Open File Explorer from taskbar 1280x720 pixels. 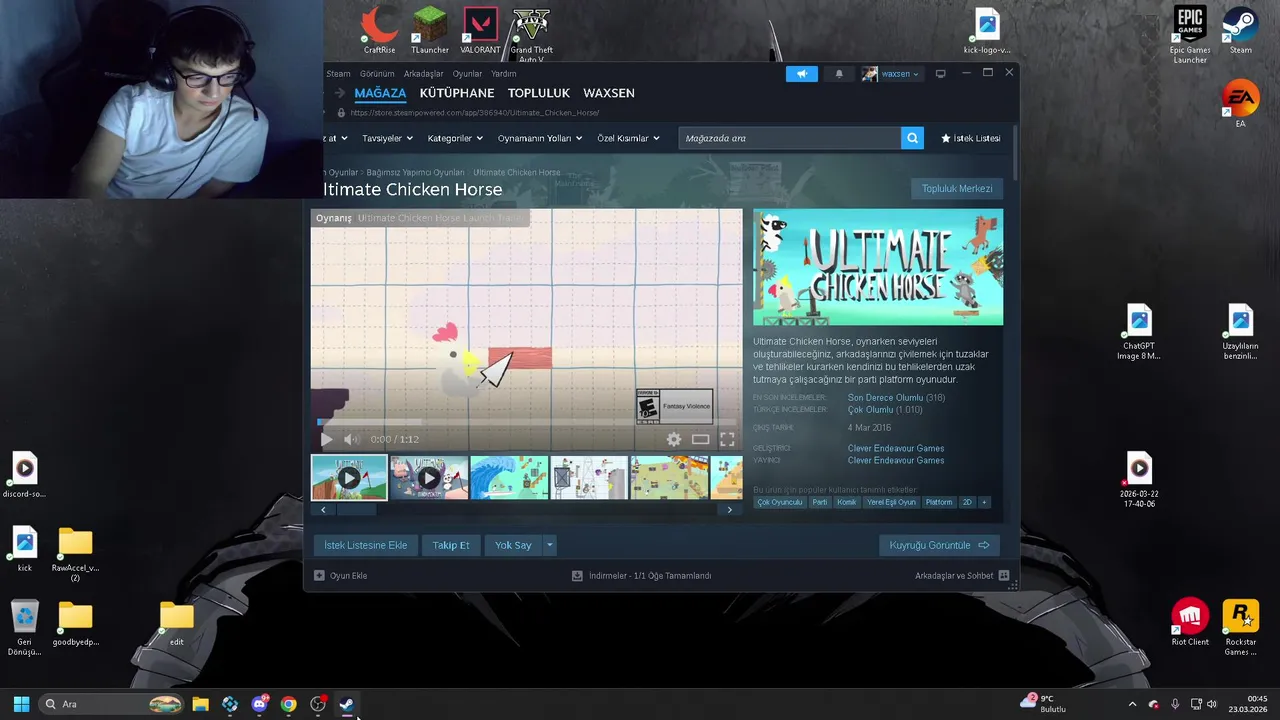(200, 704)
